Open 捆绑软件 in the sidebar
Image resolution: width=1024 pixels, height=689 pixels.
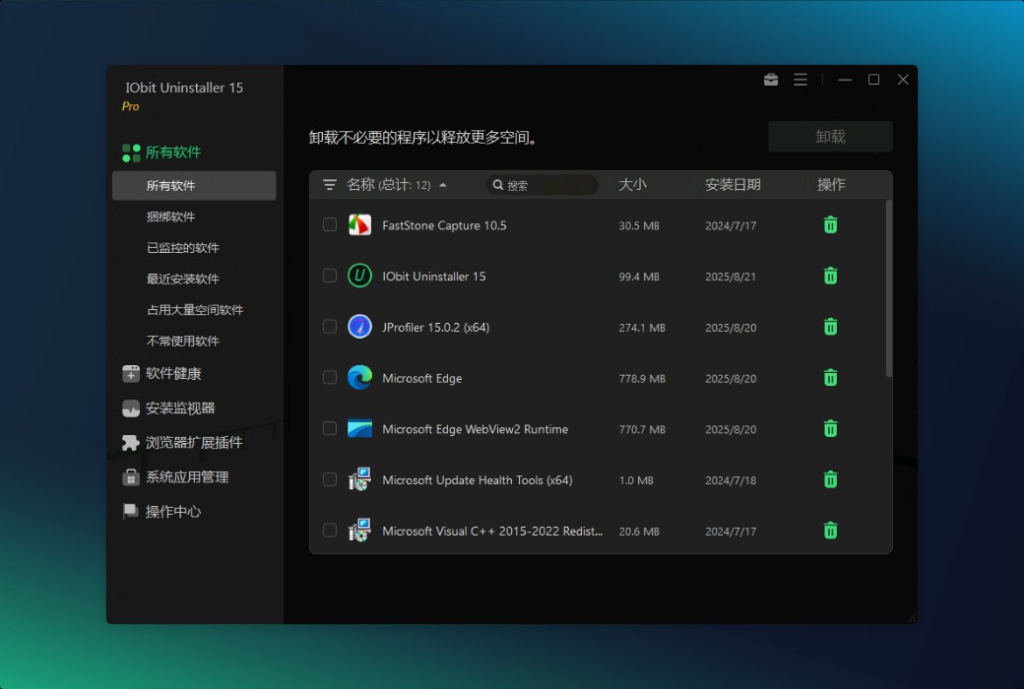coord(171,217)
